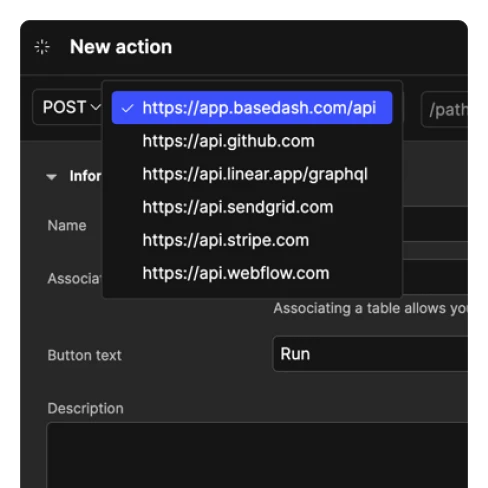488x488 pixels.
Task: Click the Button text field containing Run
Action: pos(371,354)
